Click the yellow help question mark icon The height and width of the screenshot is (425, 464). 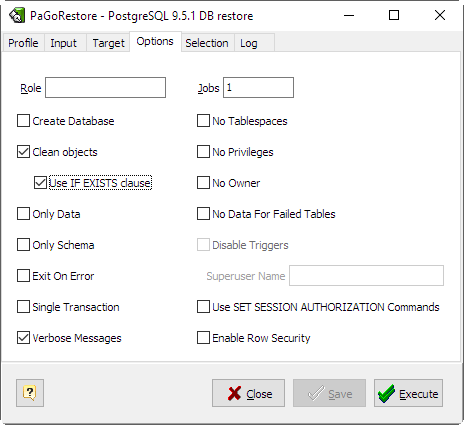tap(30, 393)
